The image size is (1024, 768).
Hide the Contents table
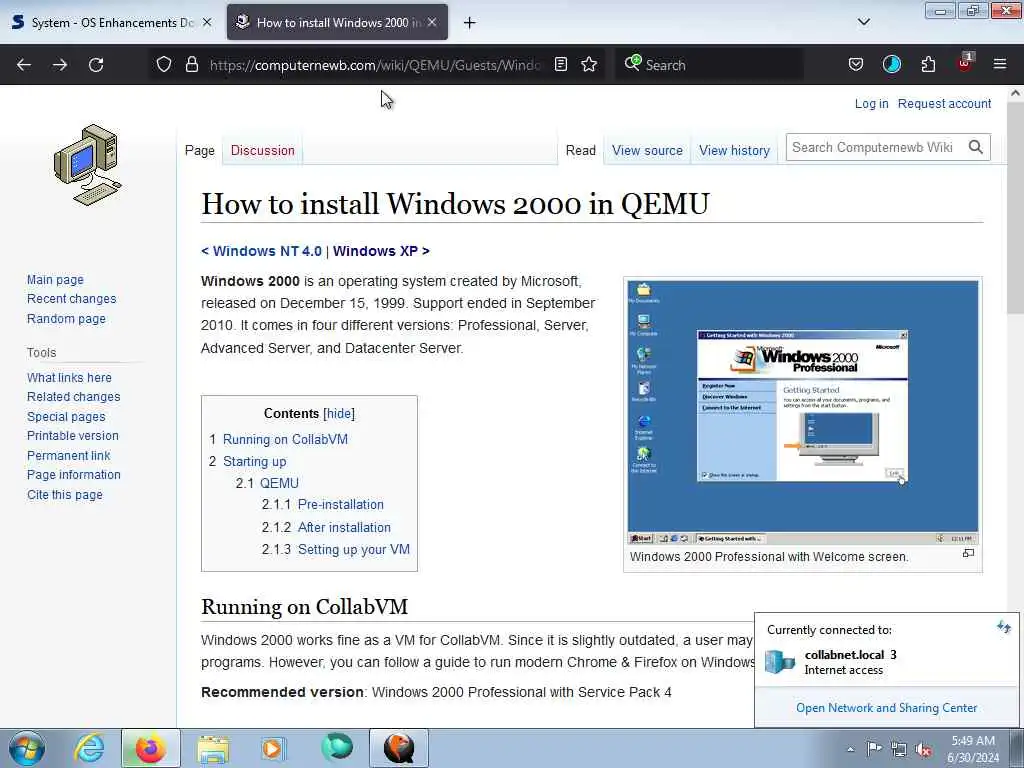click(339, 414)
